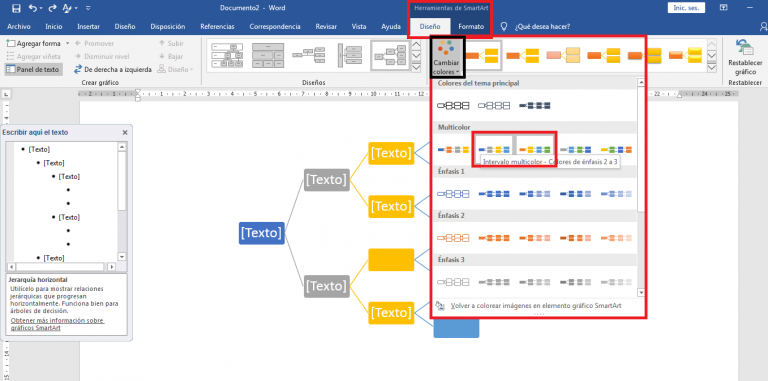Choose second Énfasis 1 blue swatch
Viewport: 768px width, 381px height.
[x=494, y=194]
